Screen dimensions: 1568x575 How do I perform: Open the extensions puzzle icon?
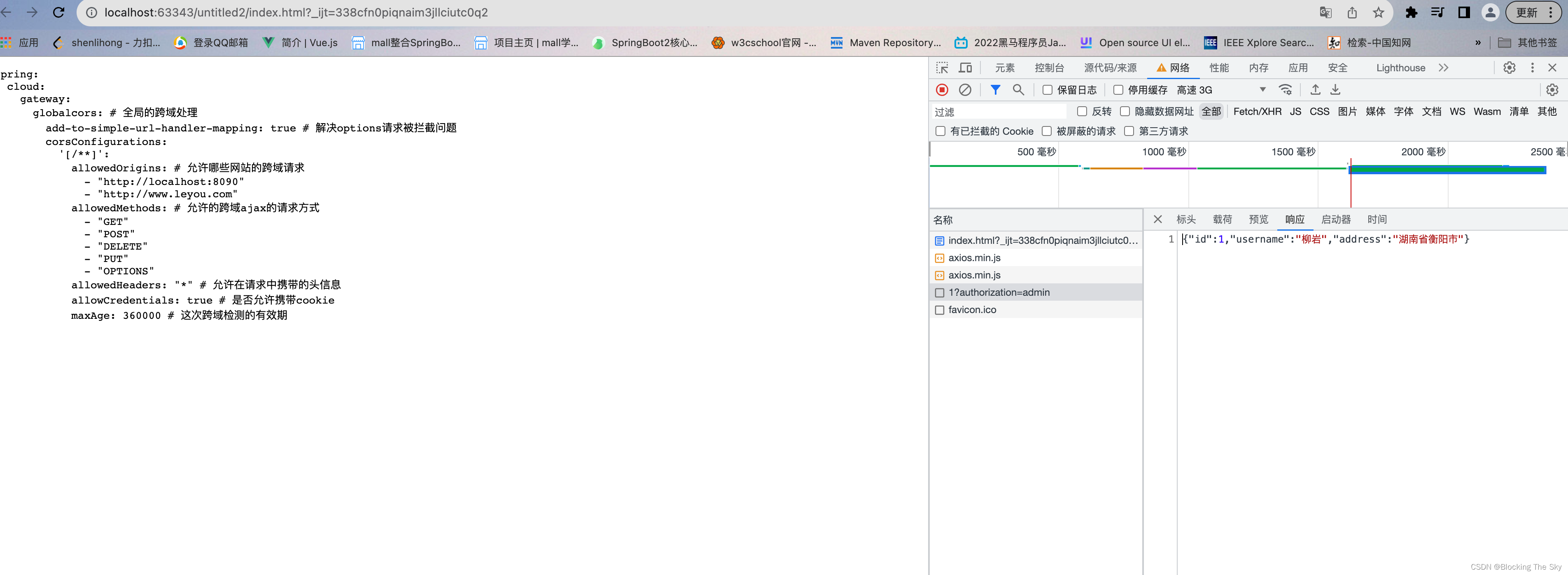click(x=1411, y=13)
